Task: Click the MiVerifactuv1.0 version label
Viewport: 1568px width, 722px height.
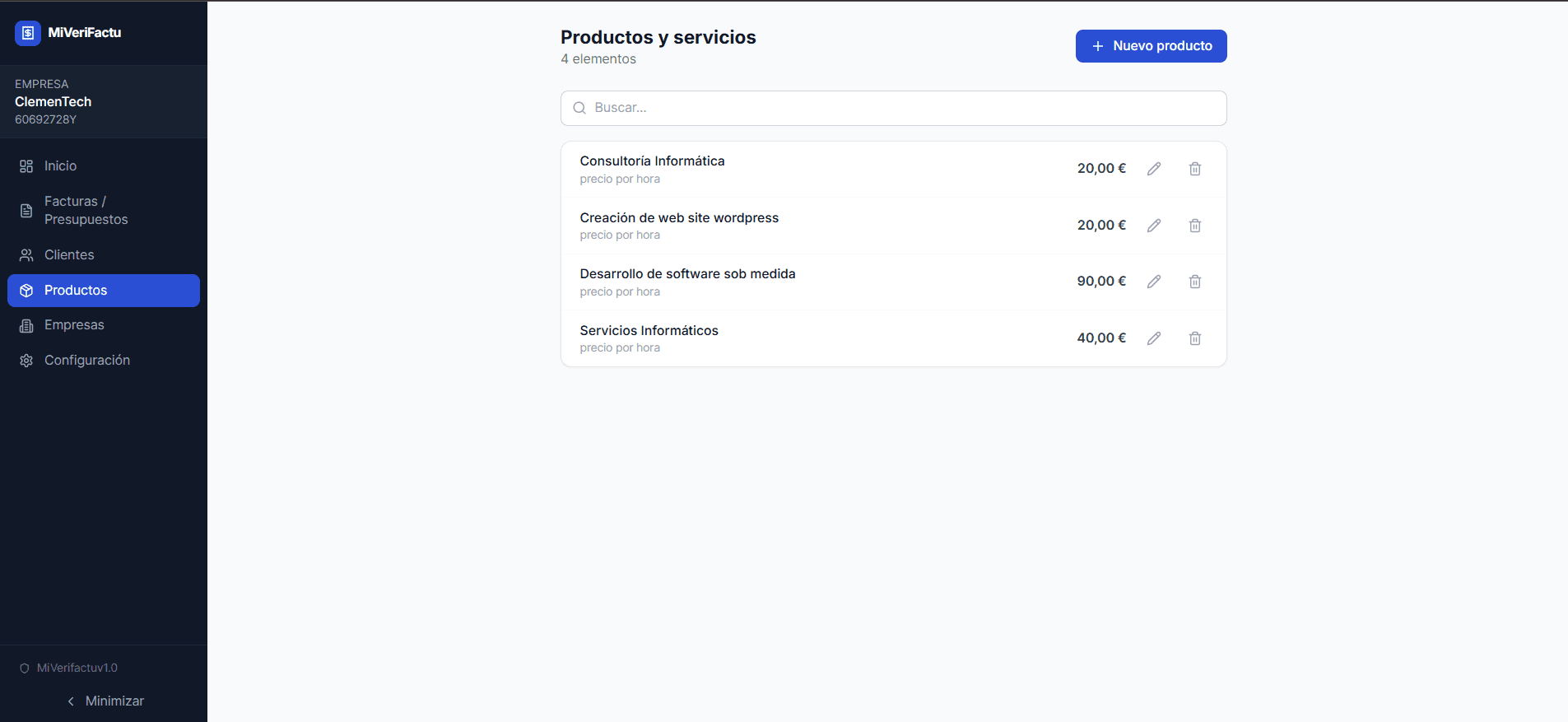Action: [77, 668]
